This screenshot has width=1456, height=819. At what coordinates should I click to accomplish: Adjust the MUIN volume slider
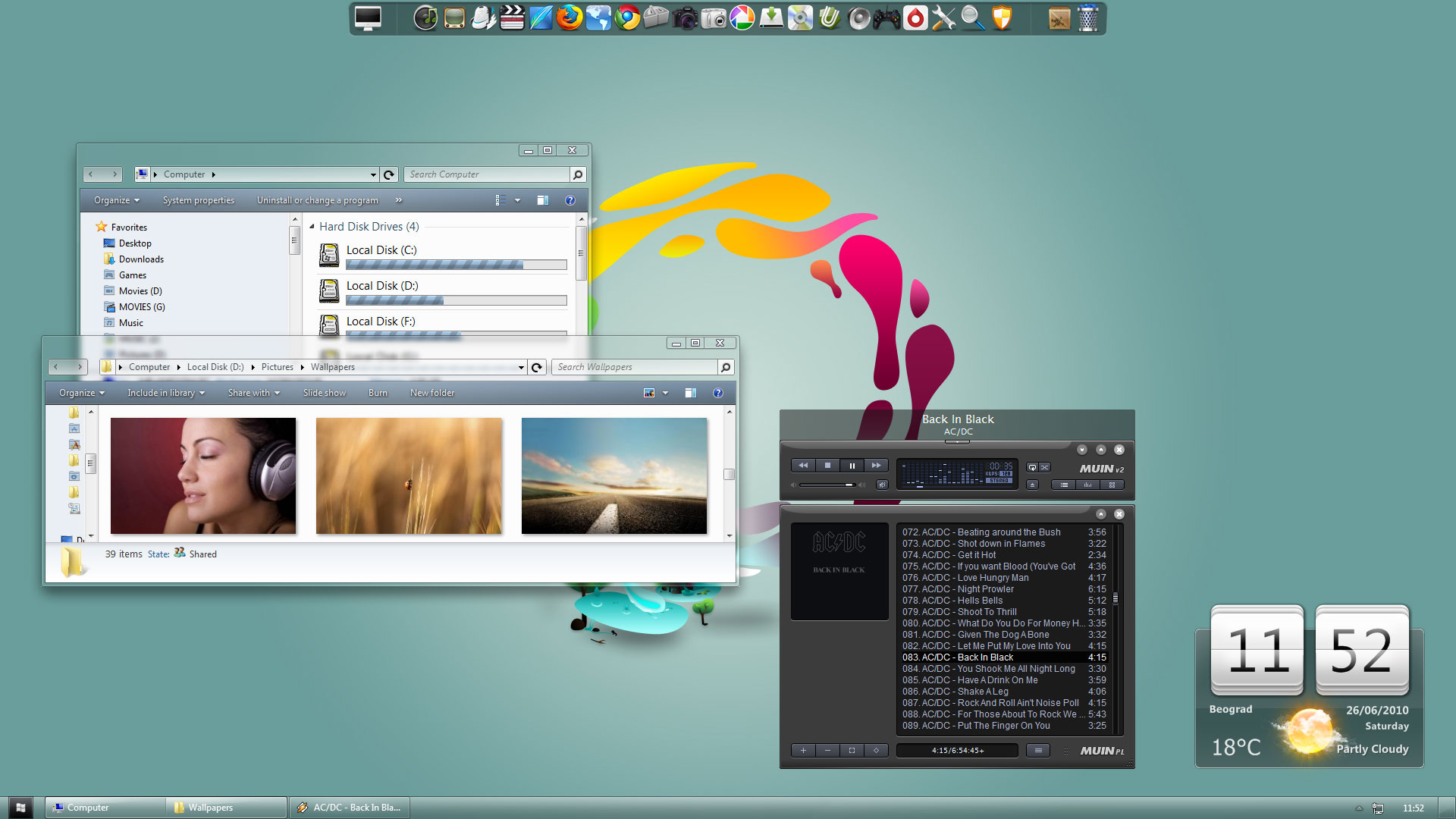(827, 485)
